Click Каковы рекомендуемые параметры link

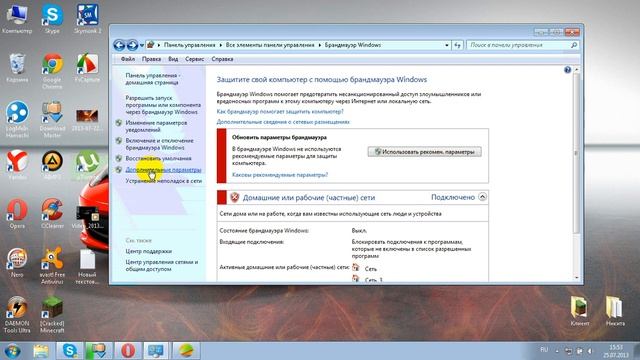(280, 175)
